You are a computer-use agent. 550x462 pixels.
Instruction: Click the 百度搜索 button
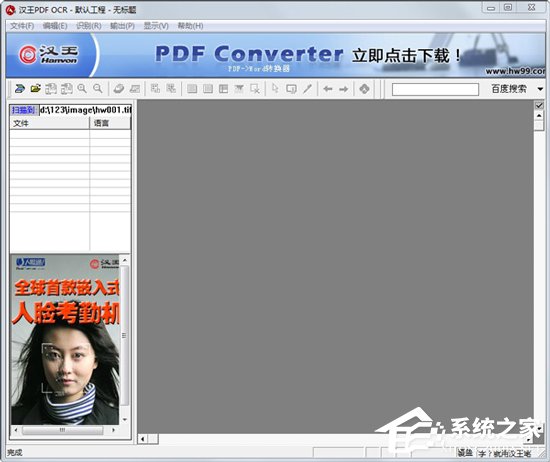coord(509,89)
